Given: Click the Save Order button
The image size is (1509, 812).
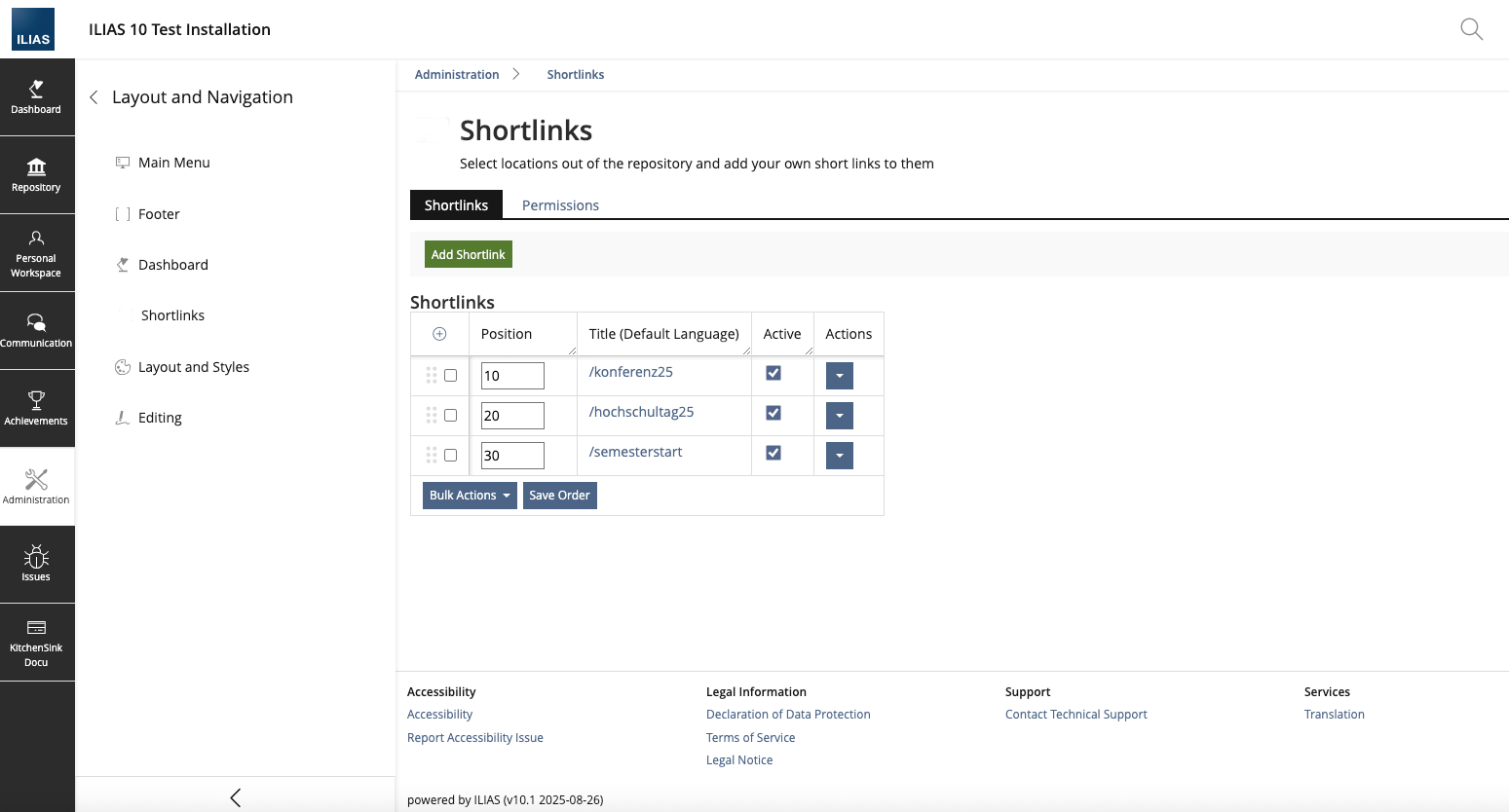Looking at the screenshot, I should point(559,496).
